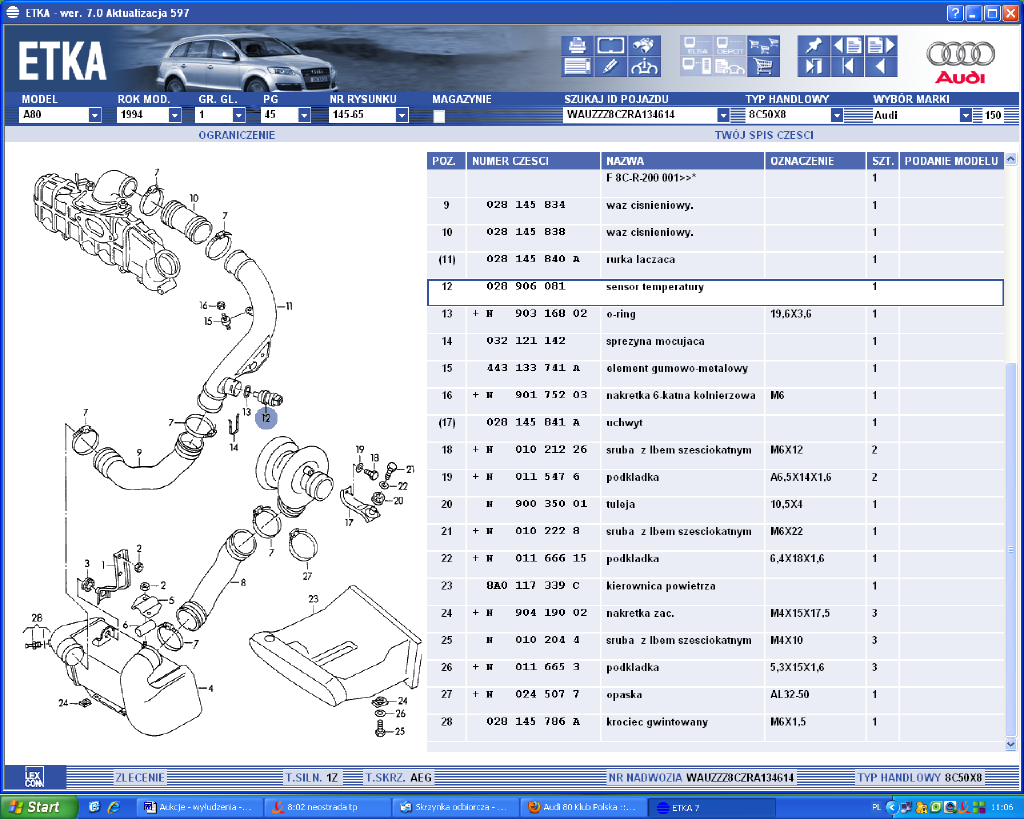Open the PG dropdown showing 45

pyautogui.click(x=304, y=115)
